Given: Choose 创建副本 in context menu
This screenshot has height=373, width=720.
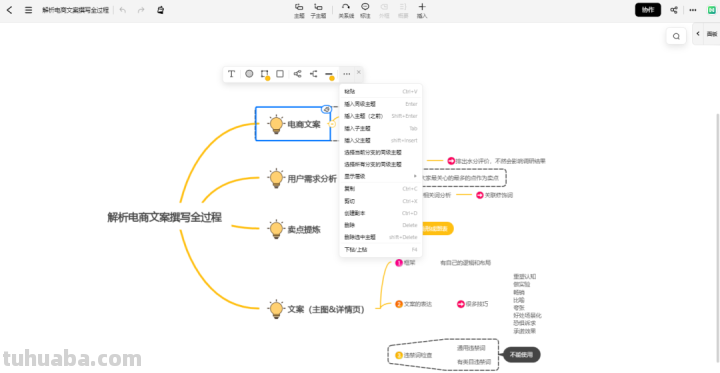Looking at the screenshot, I should coord(381,213).
